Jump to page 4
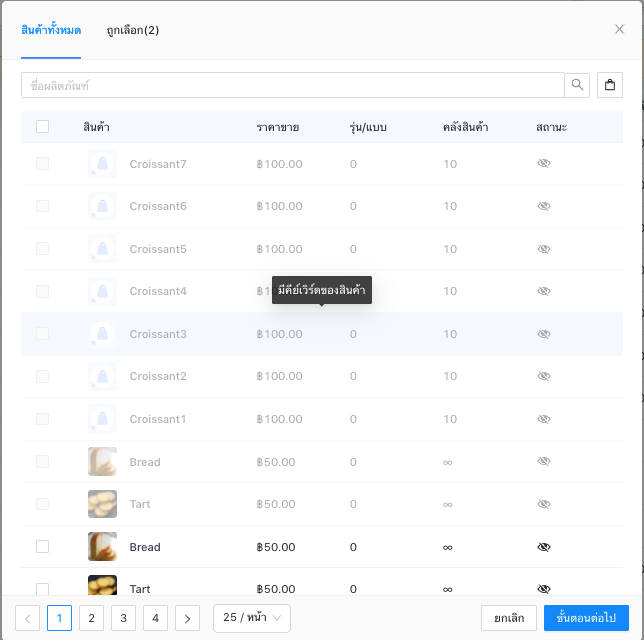 [155, 618]
